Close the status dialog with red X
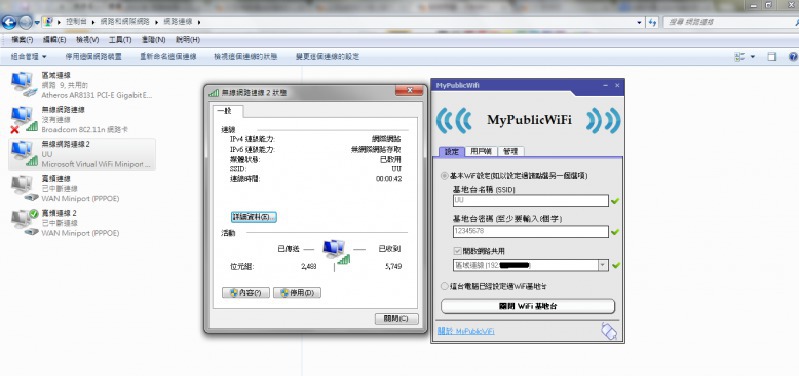Viewport: 799px width, 376px height. [x=409, y=91]
